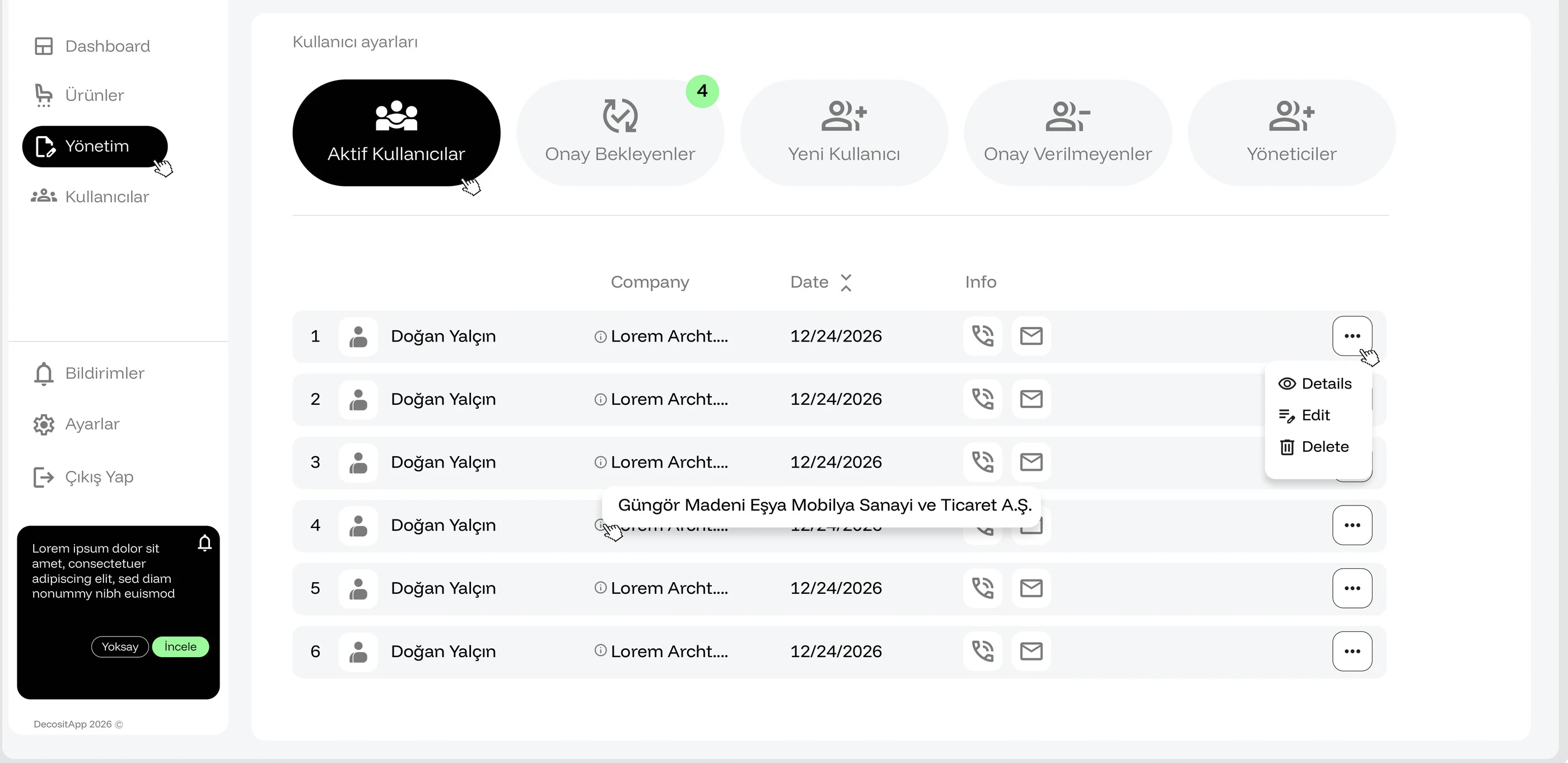Open the Yeni Kullanıcı tab

point(844,133)
